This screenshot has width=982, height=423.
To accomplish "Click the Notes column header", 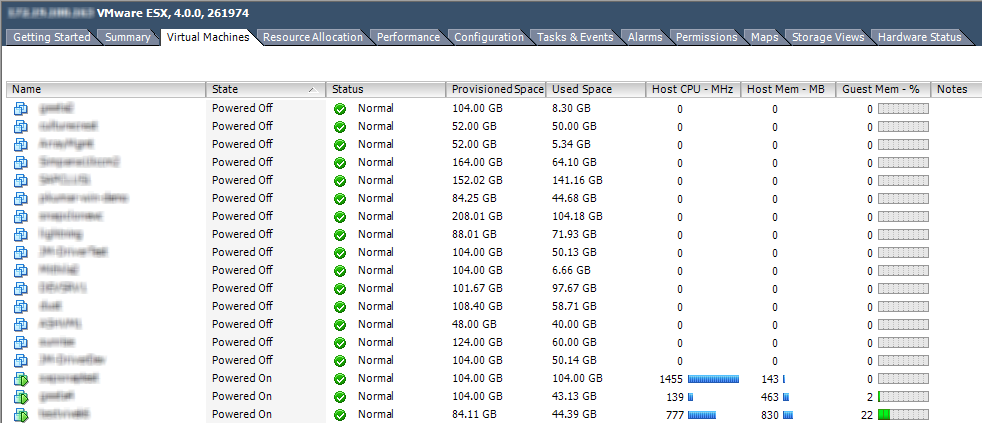I will (956, 90).
